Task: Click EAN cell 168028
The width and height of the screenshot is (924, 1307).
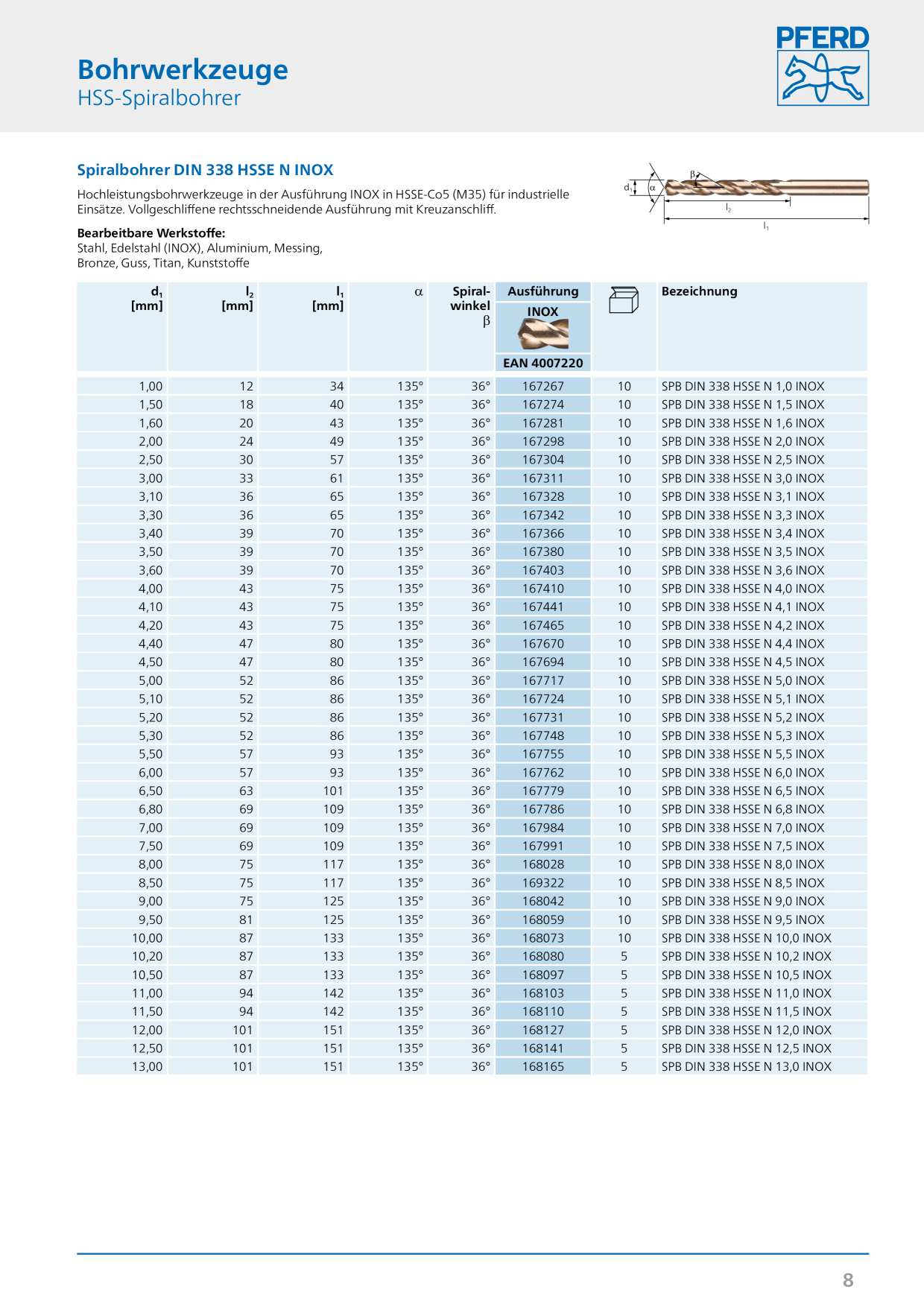Action: [543, 864]
